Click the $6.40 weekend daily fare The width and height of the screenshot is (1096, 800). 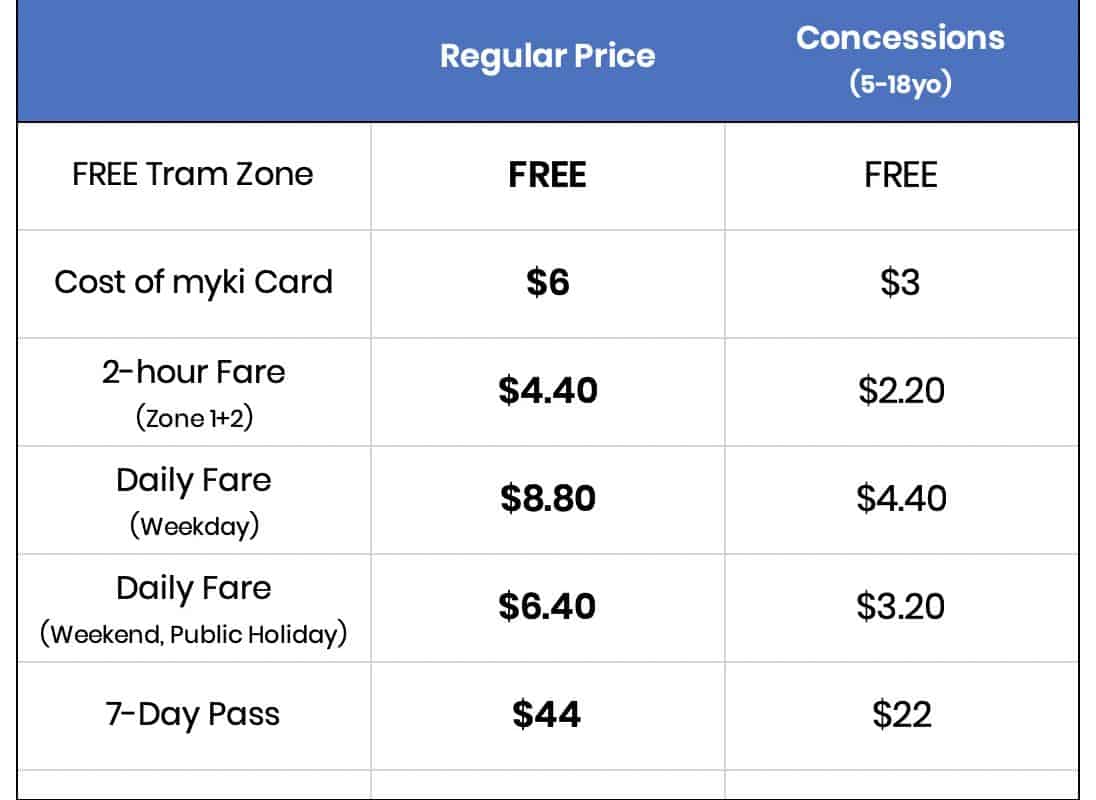[x=547, y=606]
